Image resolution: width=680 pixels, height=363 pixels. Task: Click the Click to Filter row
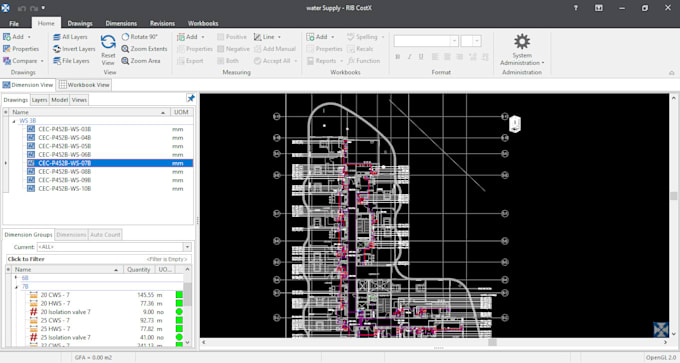coord(98,259)
